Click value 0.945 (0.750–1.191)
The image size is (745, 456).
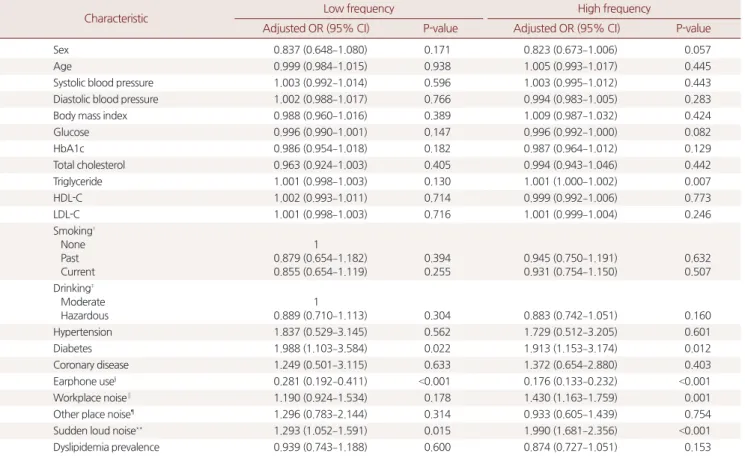coord(571,258)
